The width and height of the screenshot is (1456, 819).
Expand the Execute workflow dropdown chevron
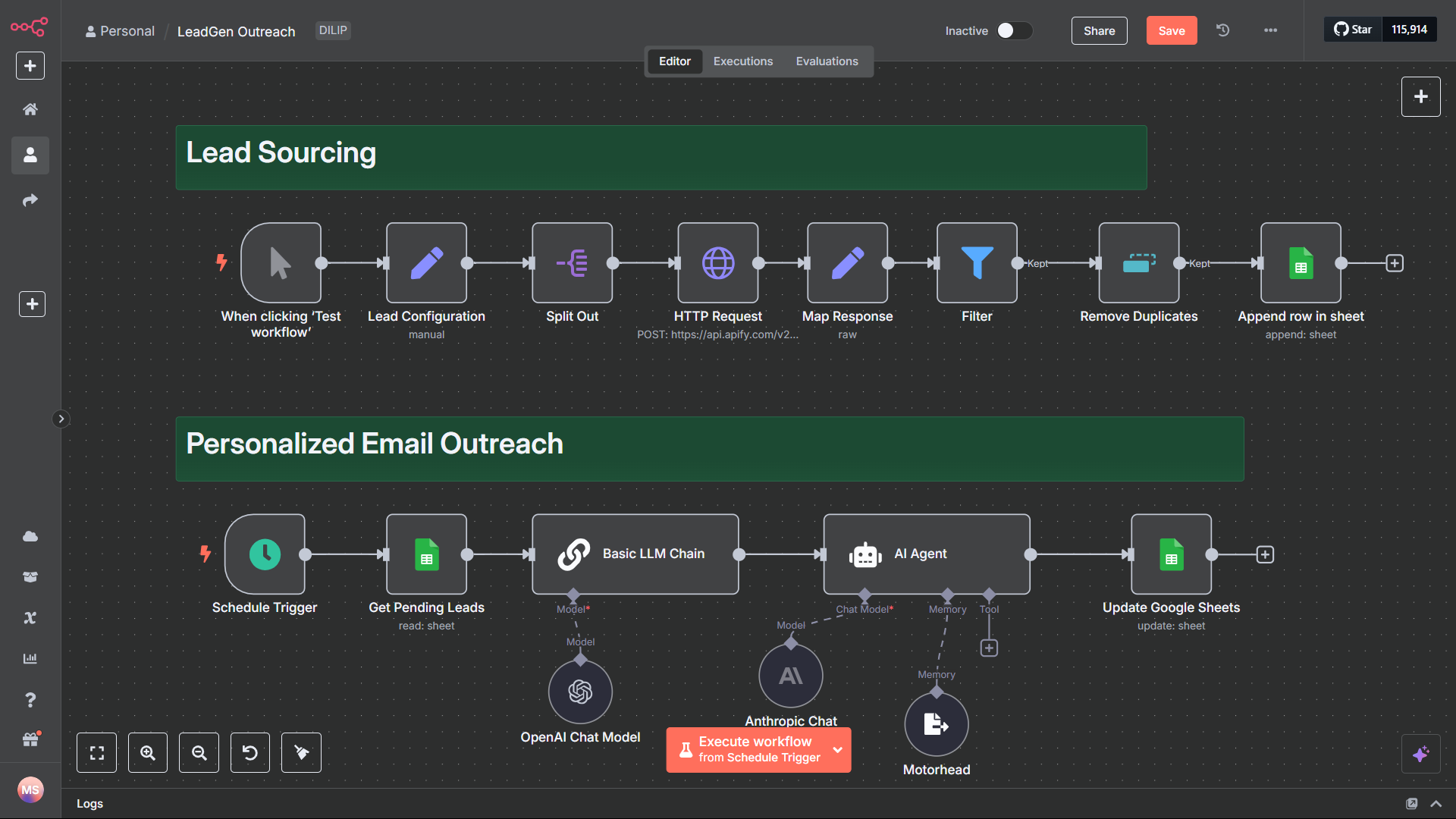(x=838, y=749)
